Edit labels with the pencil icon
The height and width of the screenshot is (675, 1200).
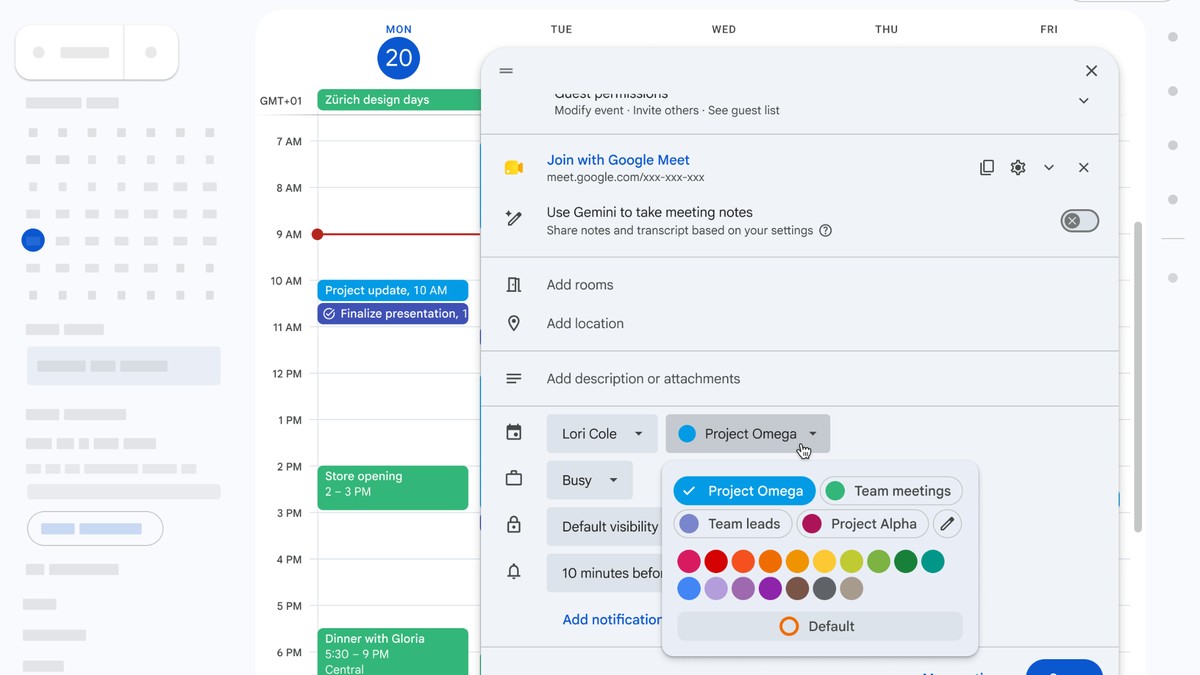(947, 524)
